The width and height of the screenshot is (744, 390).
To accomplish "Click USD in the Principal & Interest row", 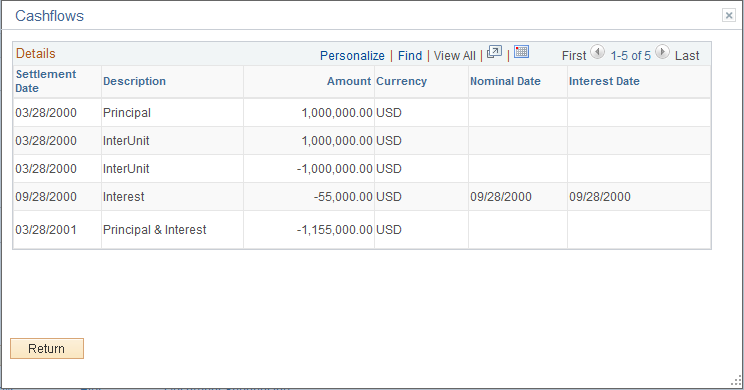I will coord(389,230).
